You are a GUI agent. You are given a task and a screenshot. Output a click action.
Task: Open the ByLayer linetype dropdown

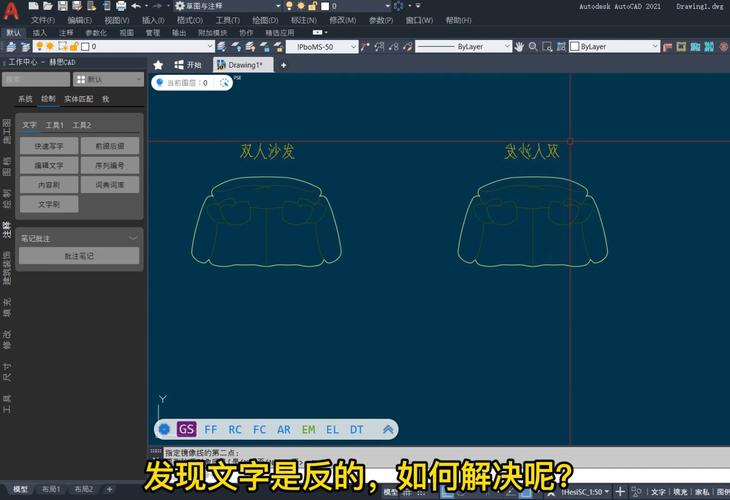(464, 47)
